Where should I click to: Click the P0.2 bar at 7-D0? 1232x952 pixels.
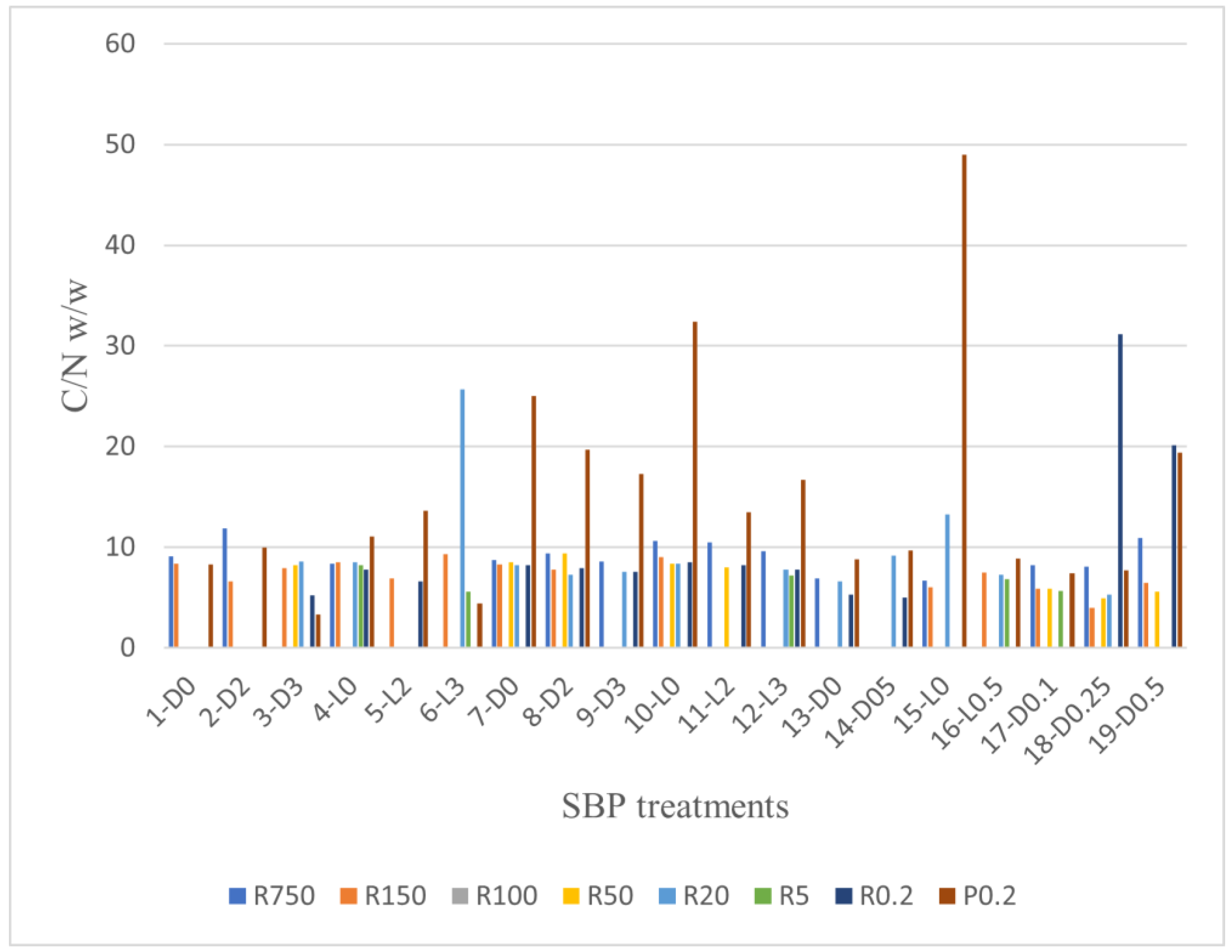point(533,522)
